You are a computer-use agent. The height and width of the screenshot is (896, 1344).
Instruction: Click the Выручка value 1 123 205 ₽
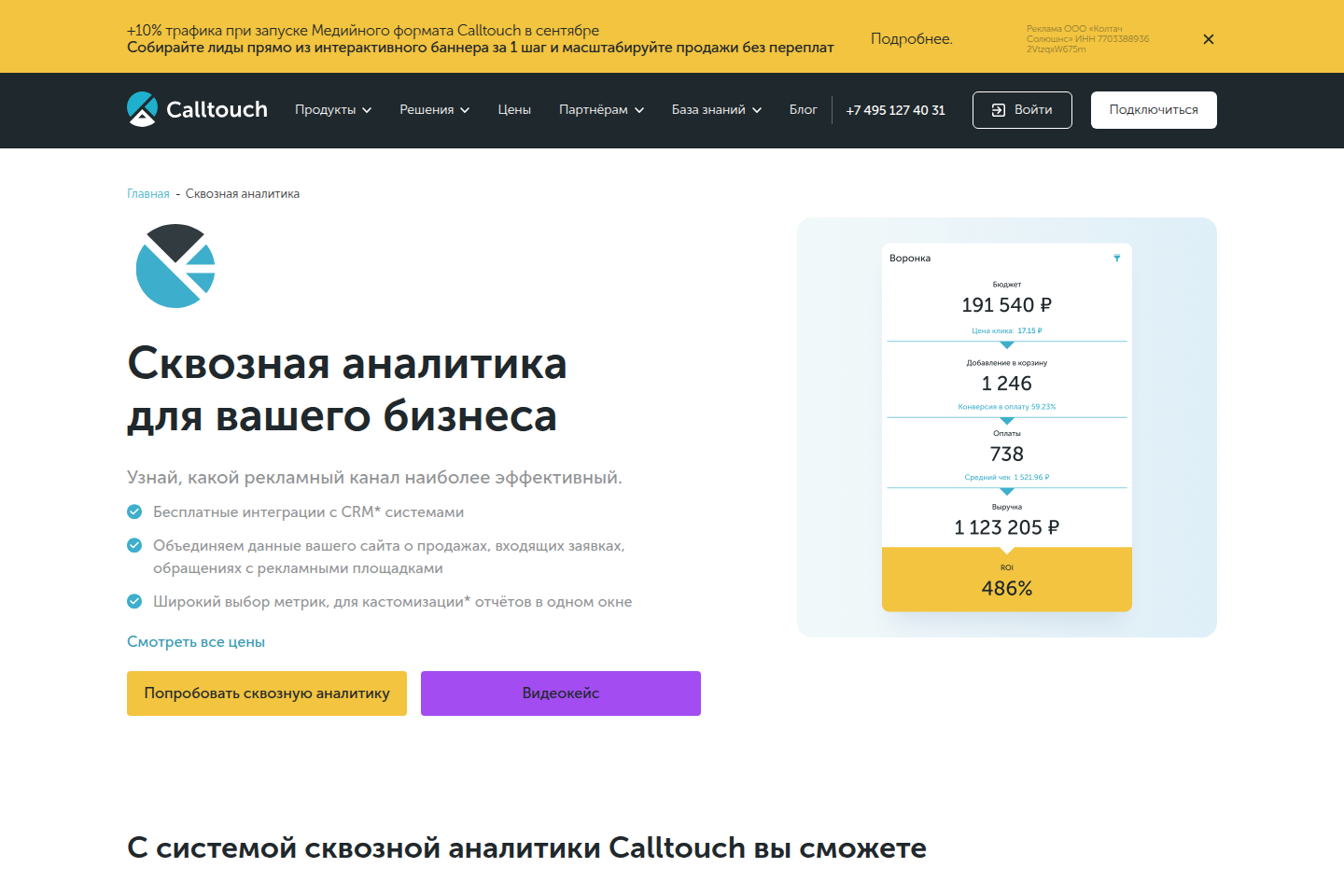(x=1007, y=527)
